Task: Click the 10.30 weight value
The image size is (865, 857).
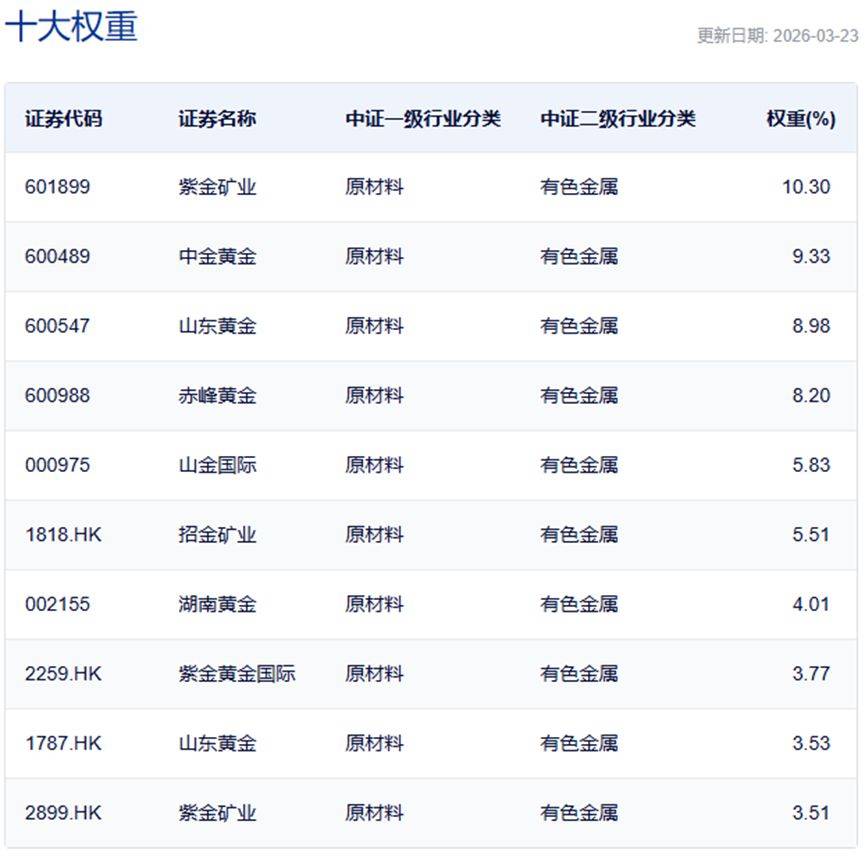Action: coord(806,187)
